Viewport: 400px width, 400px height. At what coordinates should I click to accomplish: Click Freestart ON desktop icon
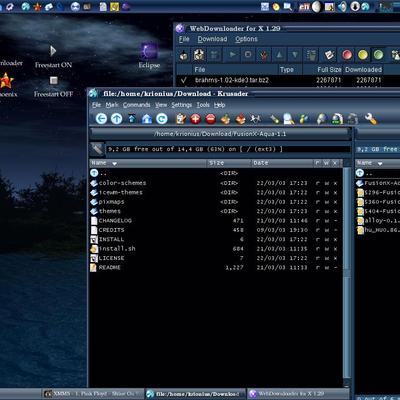[x=53, y=57]
